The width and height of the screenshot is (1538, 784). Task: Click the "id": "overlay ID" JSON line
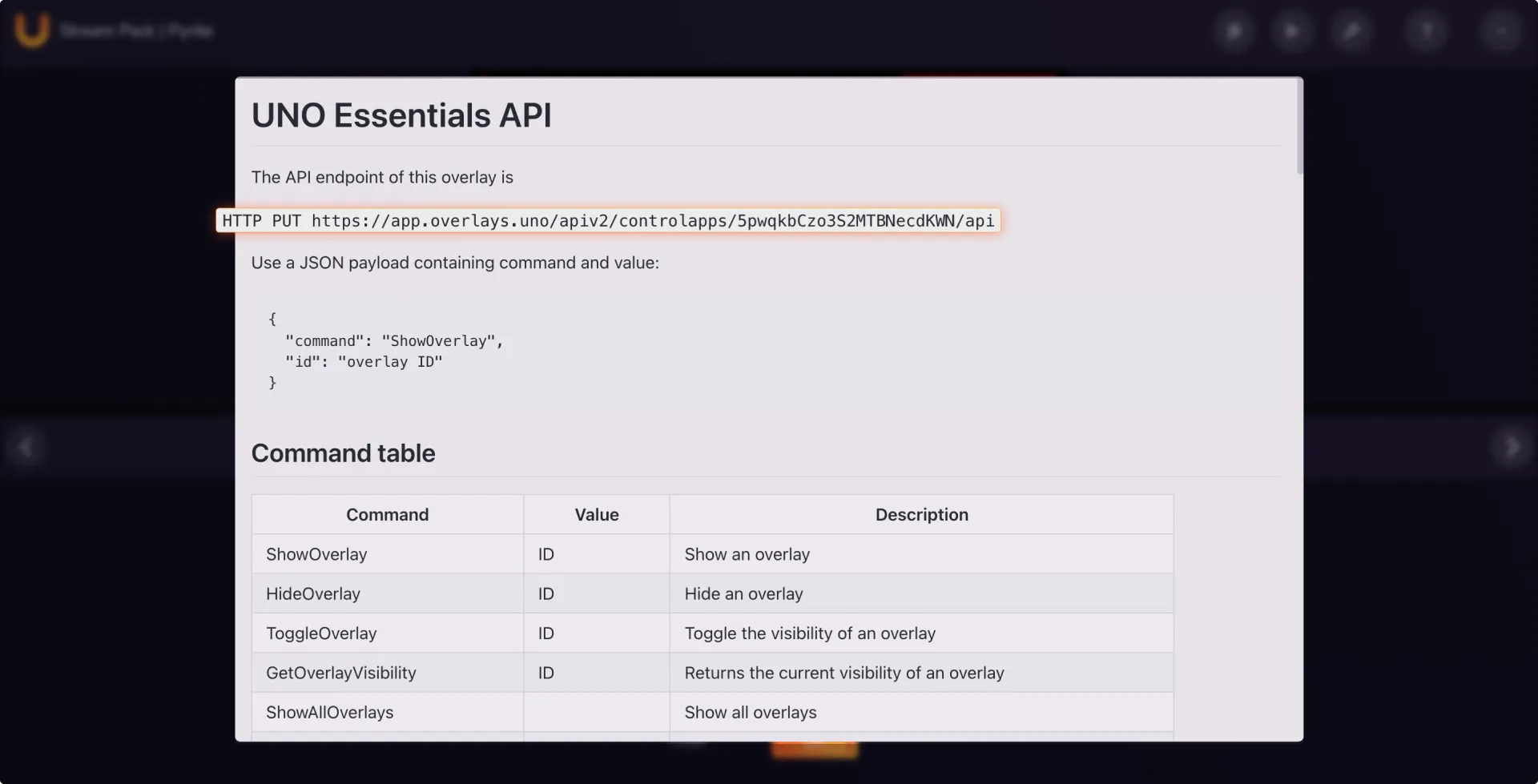364,362
